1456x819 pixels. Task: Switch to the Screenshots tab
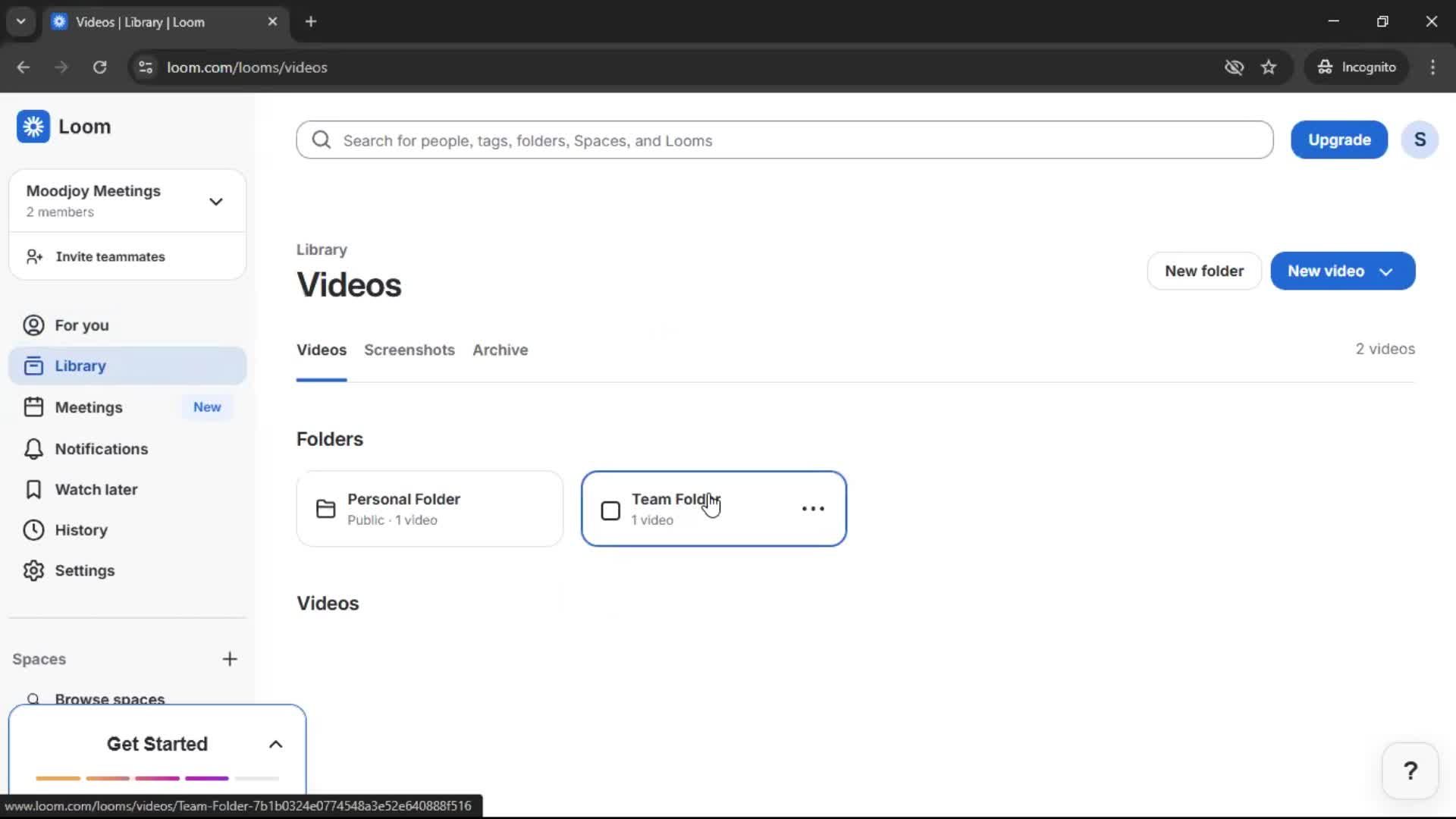pos(409,350)
